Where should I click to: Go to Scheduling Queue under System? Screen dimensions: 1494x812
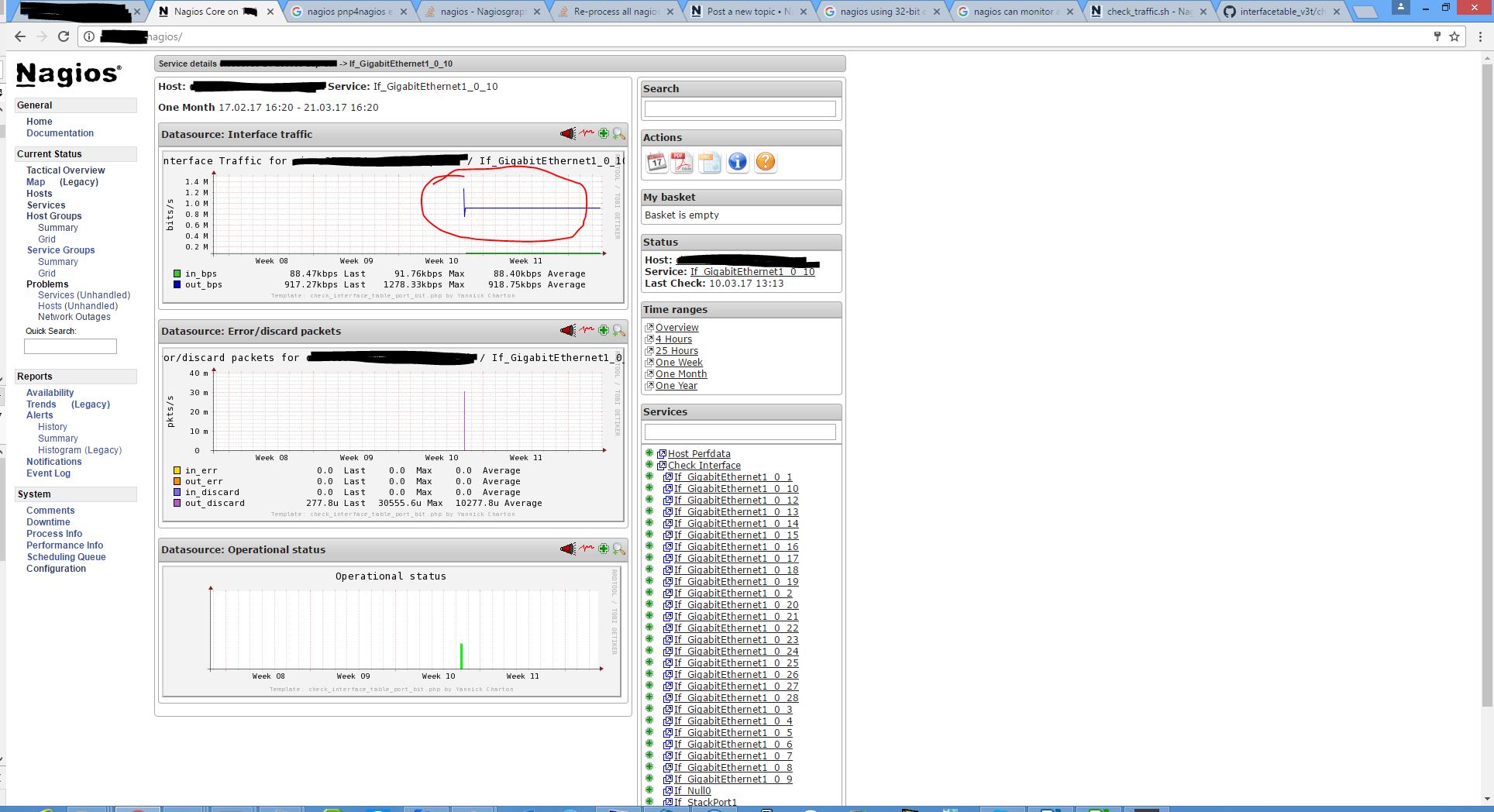[x=66, y=557]
